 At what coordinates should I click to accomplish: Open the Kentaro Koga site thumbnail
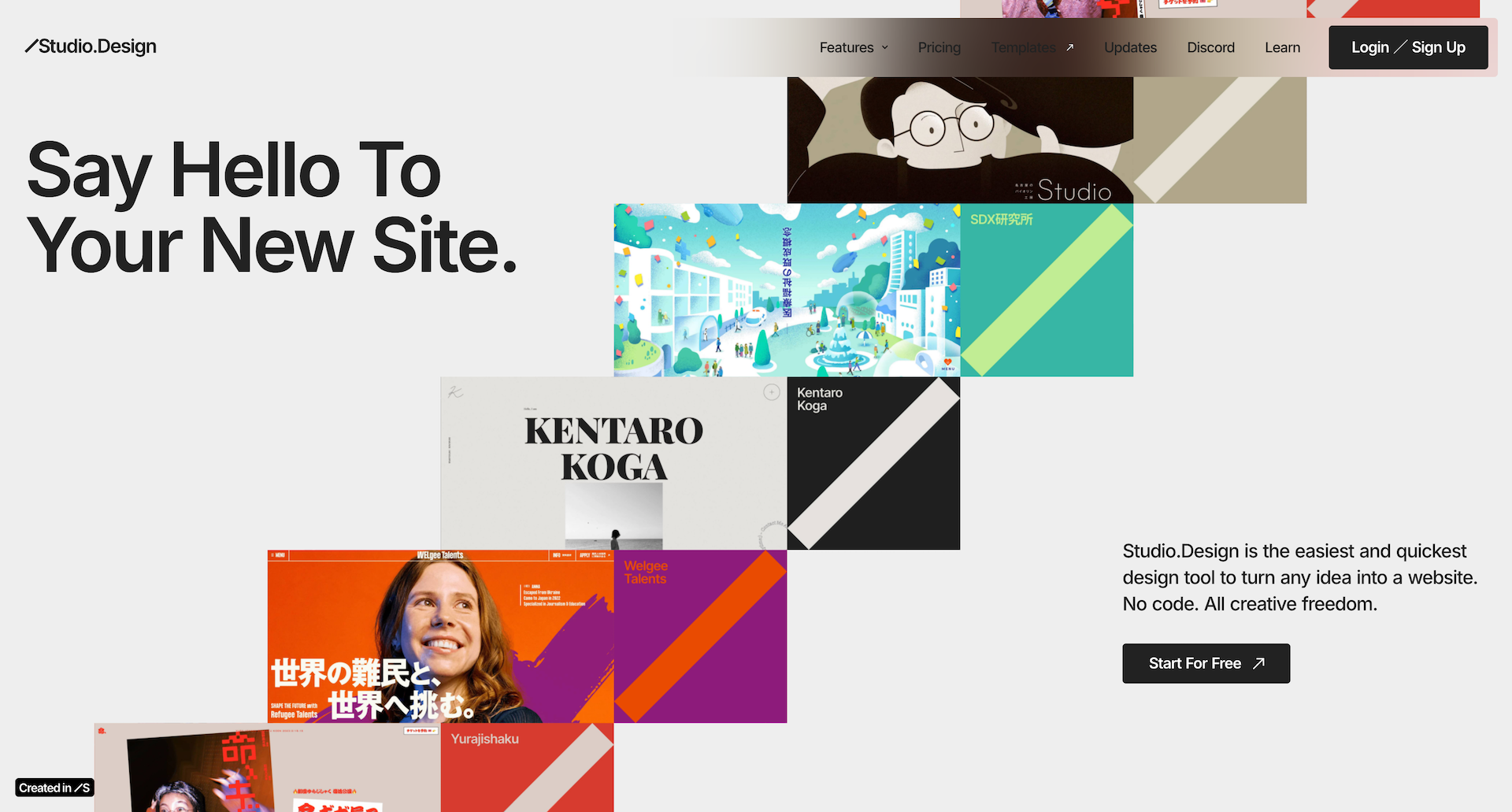[613, 463]
